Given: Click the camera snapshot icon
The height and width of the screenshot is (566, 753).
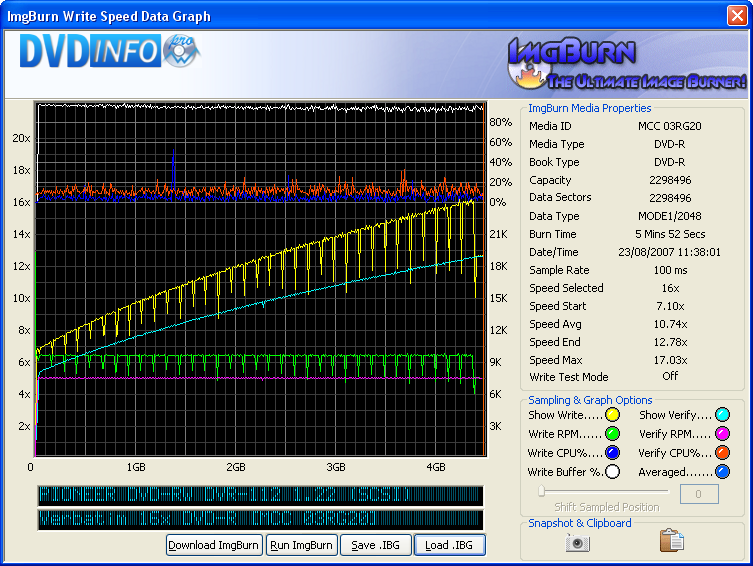Looking at the screenshot, I should tap(578, 542).
